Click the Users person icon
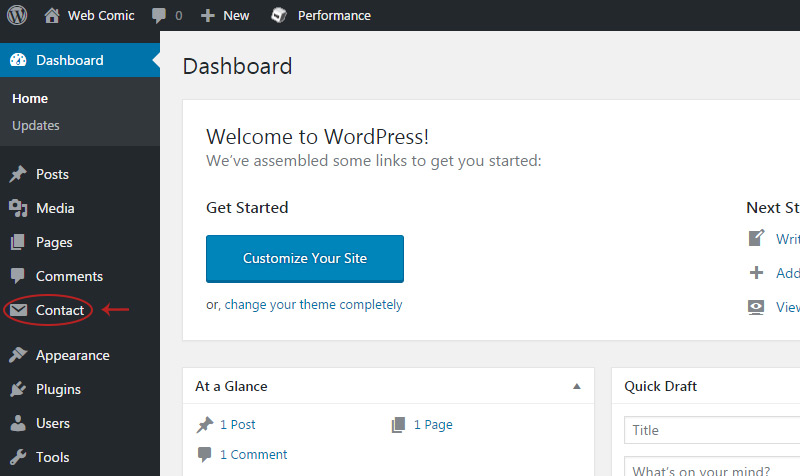This screenshot has height=476, width=800. pyautogui.click(x=18, y=423)
